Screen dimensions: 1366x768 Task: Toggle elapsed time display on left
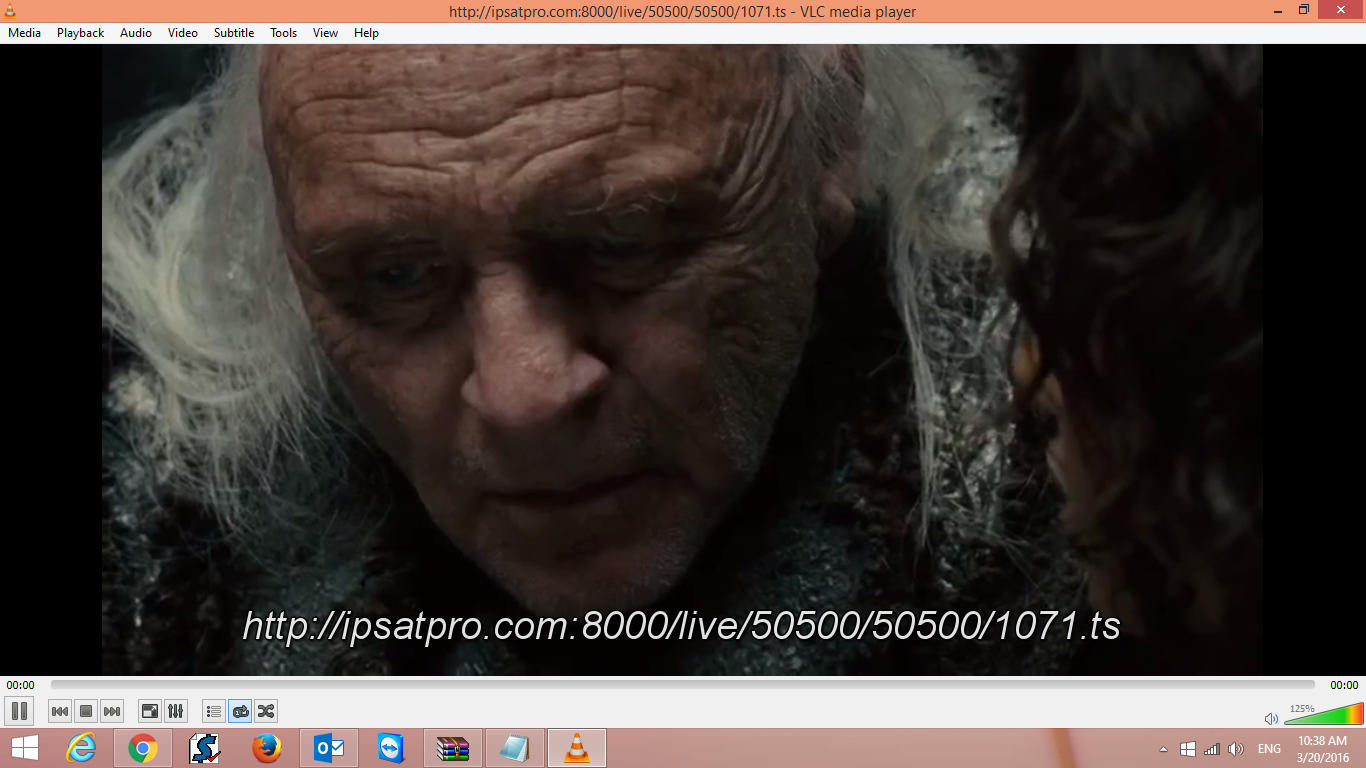pyautogui.click(x=20, y=685)
